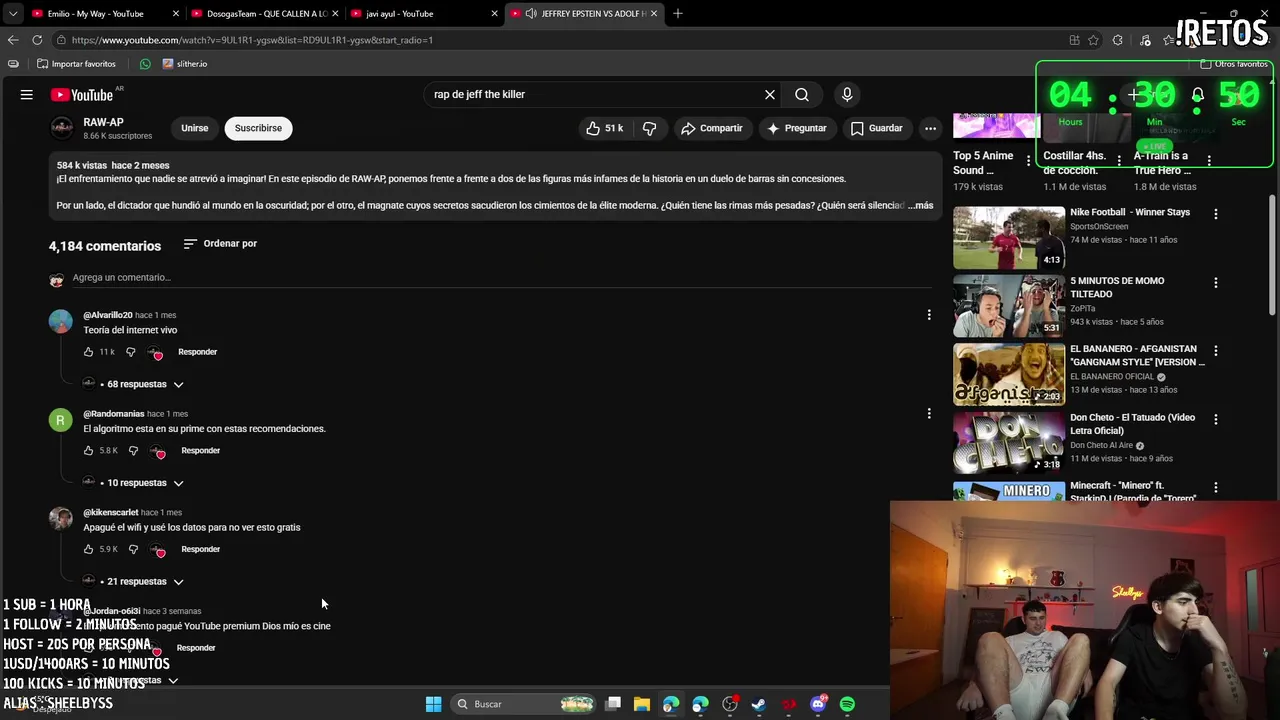
Task: Dislike the comment by @kikenscarlet
Action: coord(133,549)
